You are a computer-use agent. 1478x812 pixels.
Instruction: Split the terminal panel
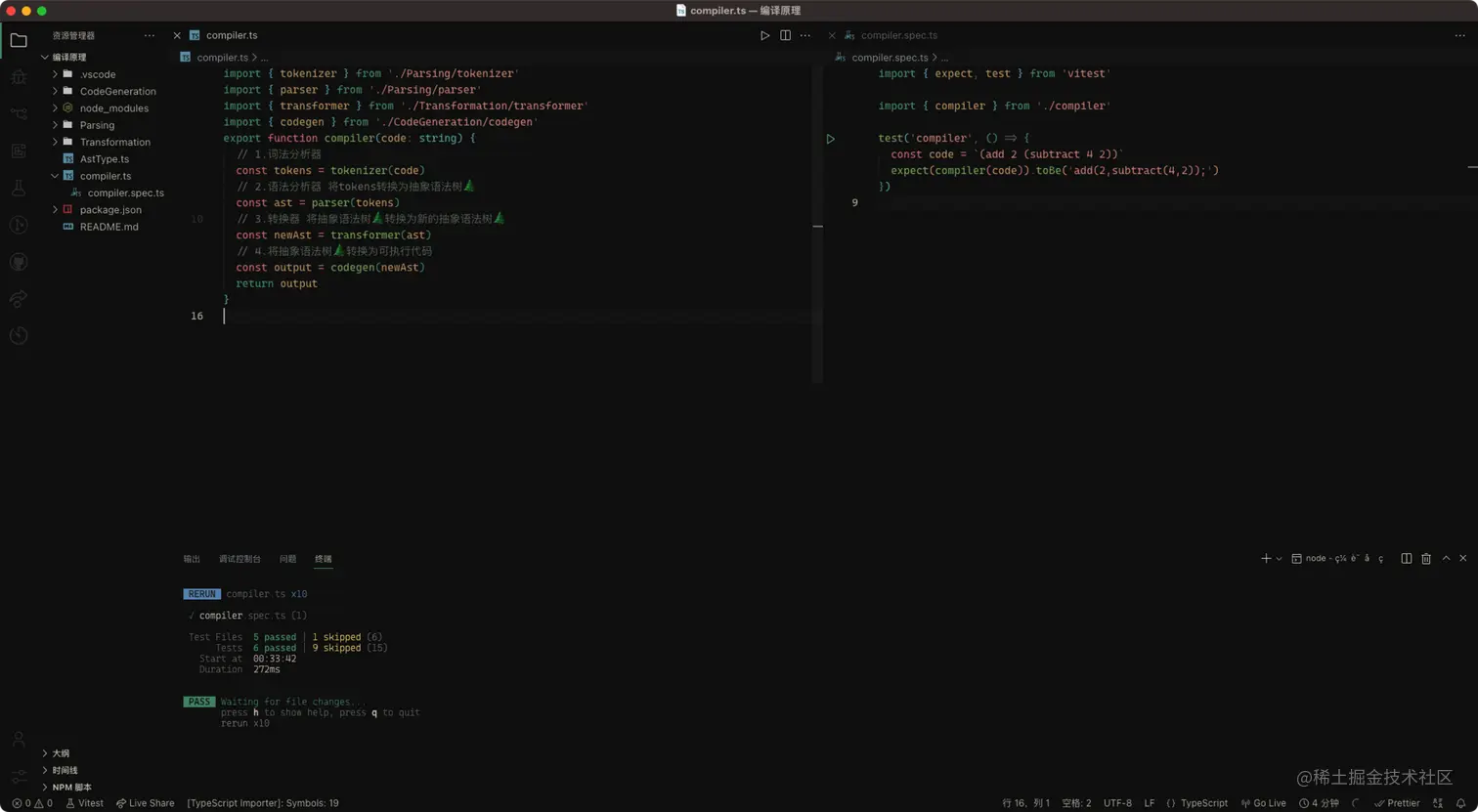click(1407, 558)
